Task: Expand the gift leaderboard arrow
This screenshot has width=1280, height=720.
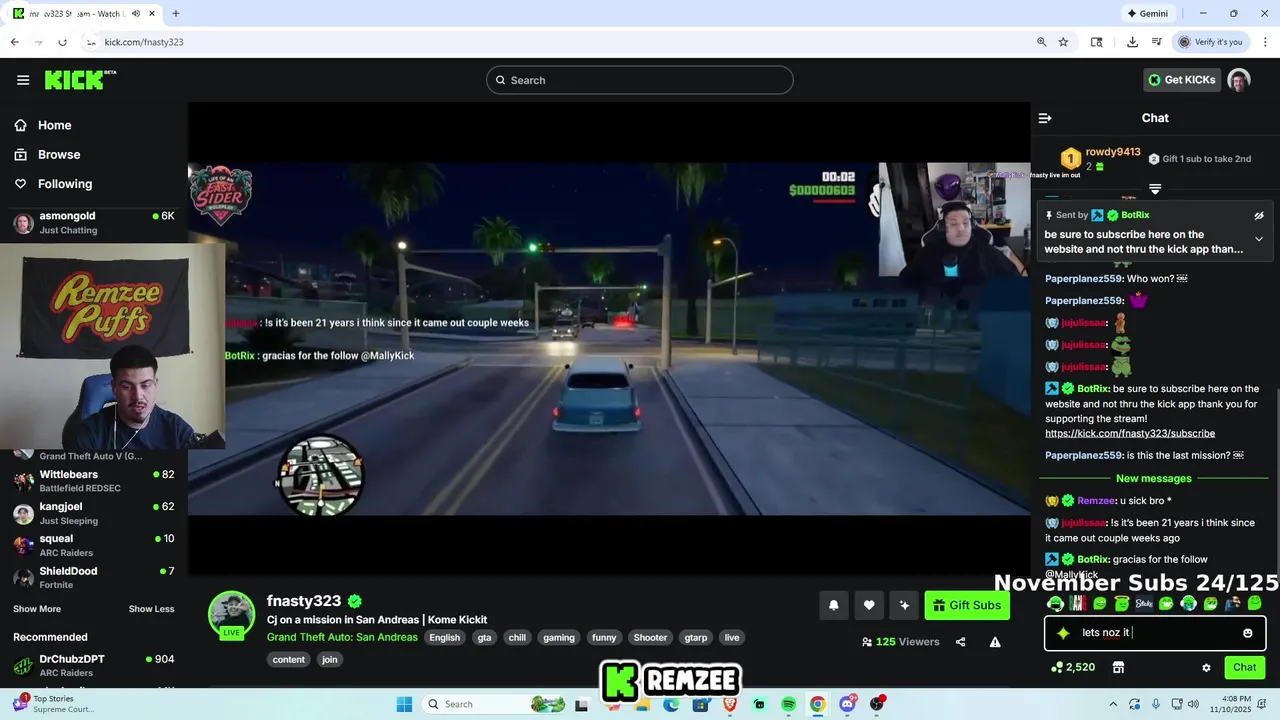Action: [x=1155, y=189]
